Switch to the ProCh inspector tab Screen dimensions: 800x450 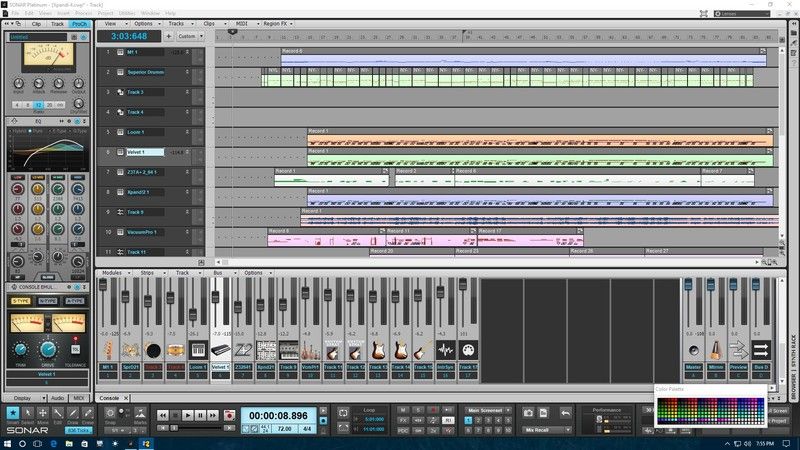point(79,24)
